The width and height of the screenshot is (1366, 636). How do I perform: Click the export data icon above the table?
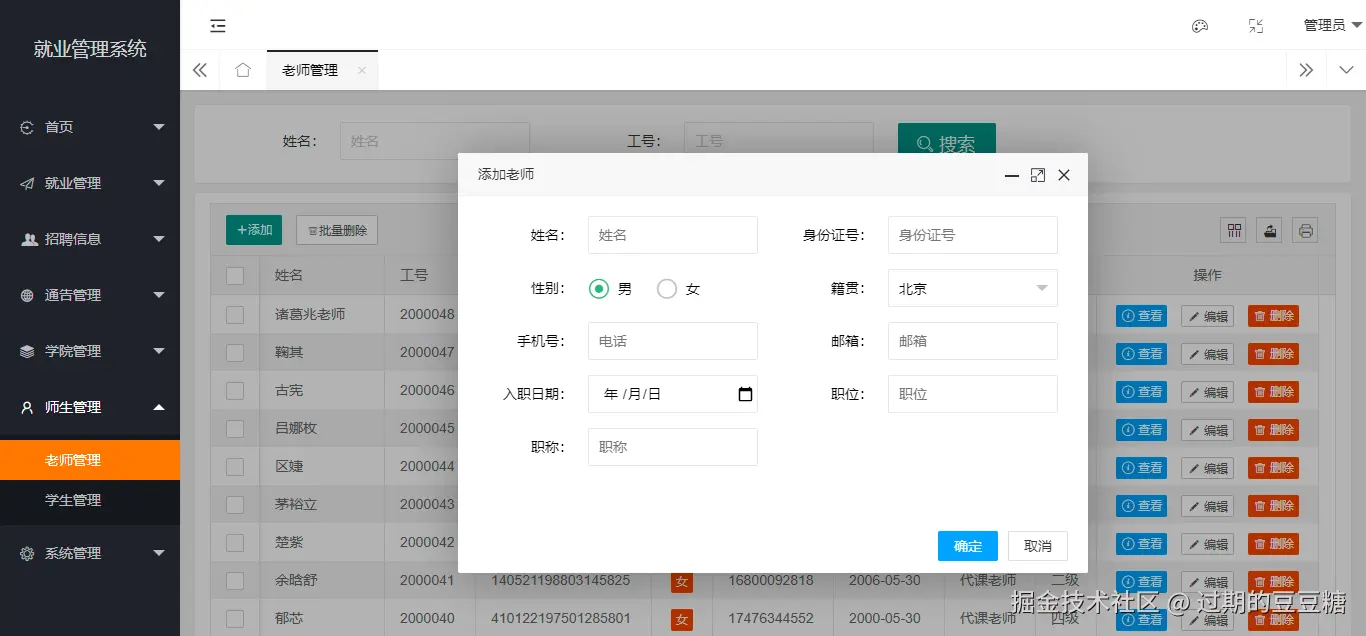click(1269, 230)
